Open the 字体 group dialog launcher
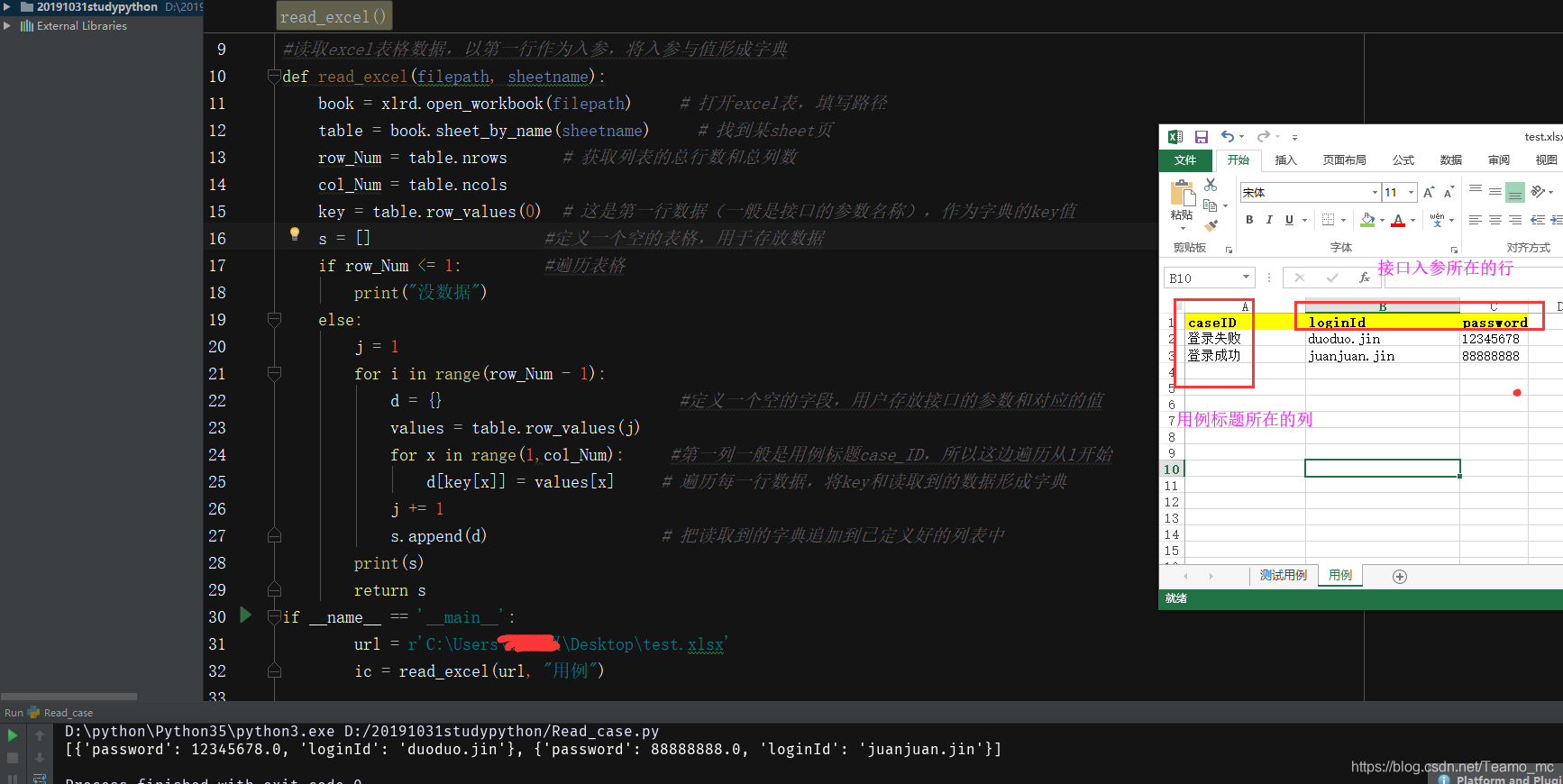 click(x=1454, y=250)
